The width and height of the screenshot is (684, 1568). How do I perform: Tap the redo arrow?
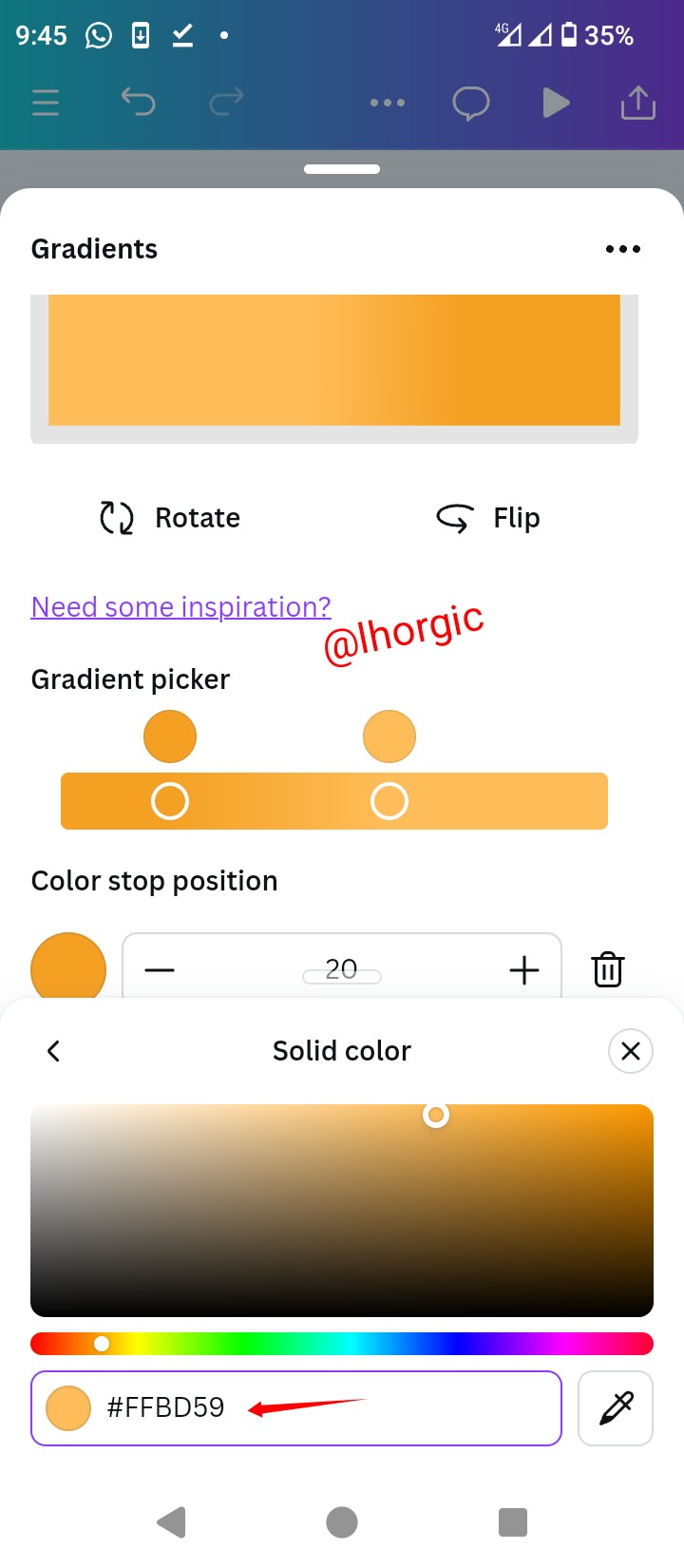(x=226, y=101)
